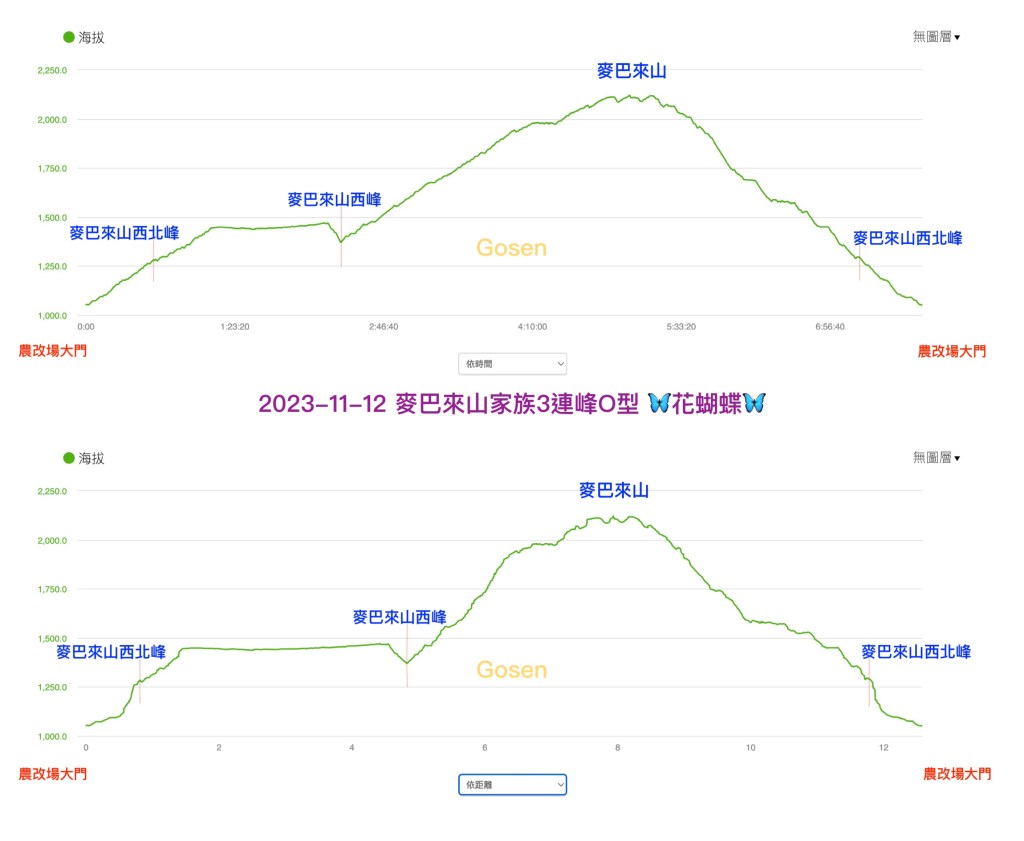The height and width of the screenshot is (841, 1024).
Task: Expand the 依時間 axis selector
Action: [x=512, y=363]
